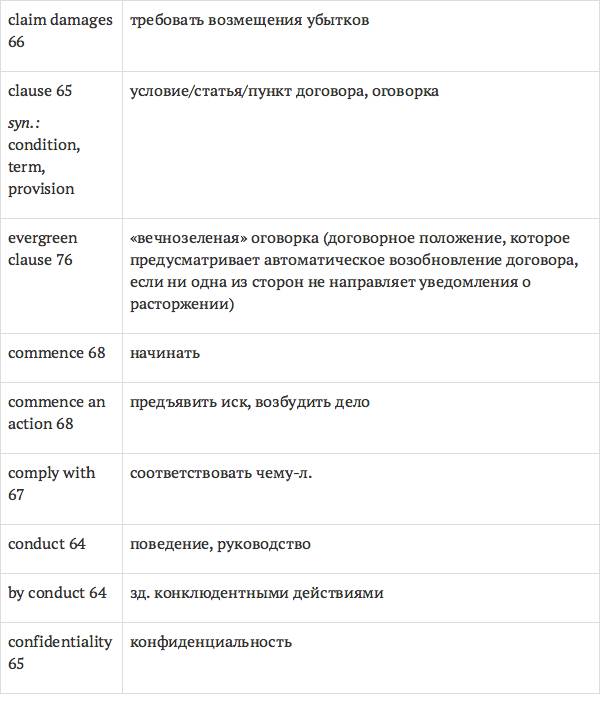This screenshot has width=600, height=714.
Task: Select the synonym list ending in 'provision'
Action: pos(44,166)
